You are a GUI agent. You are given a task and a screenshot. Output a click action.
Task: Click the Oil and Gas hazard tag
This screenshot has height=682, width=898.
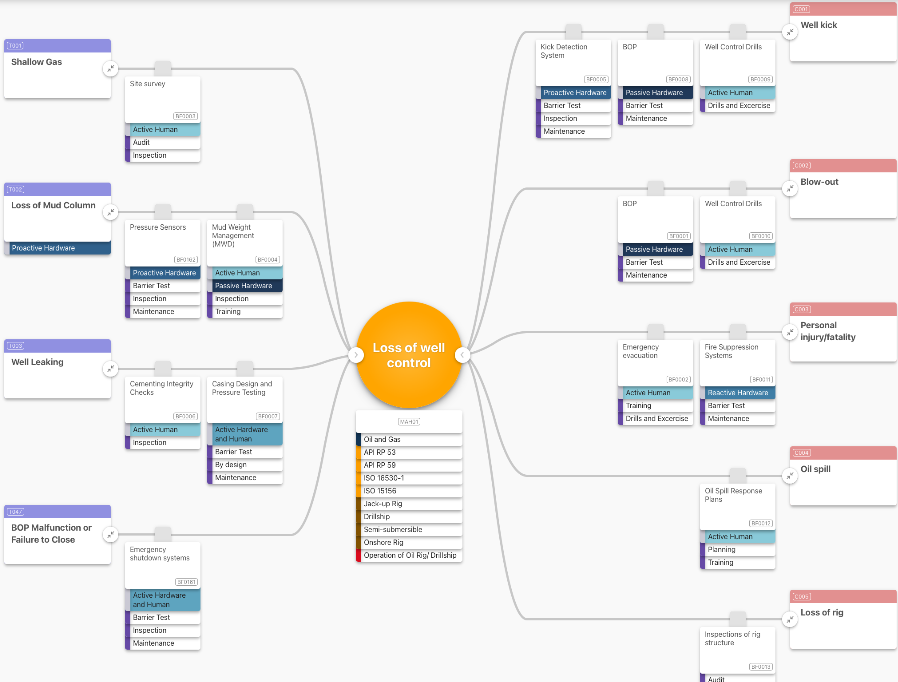click(x=409, y=440)
